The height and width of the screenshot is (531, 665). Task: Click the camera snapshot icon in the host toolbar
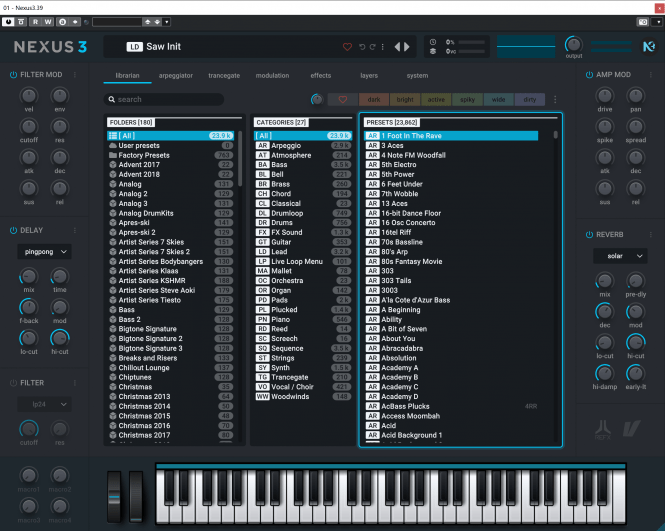point(643,22)
